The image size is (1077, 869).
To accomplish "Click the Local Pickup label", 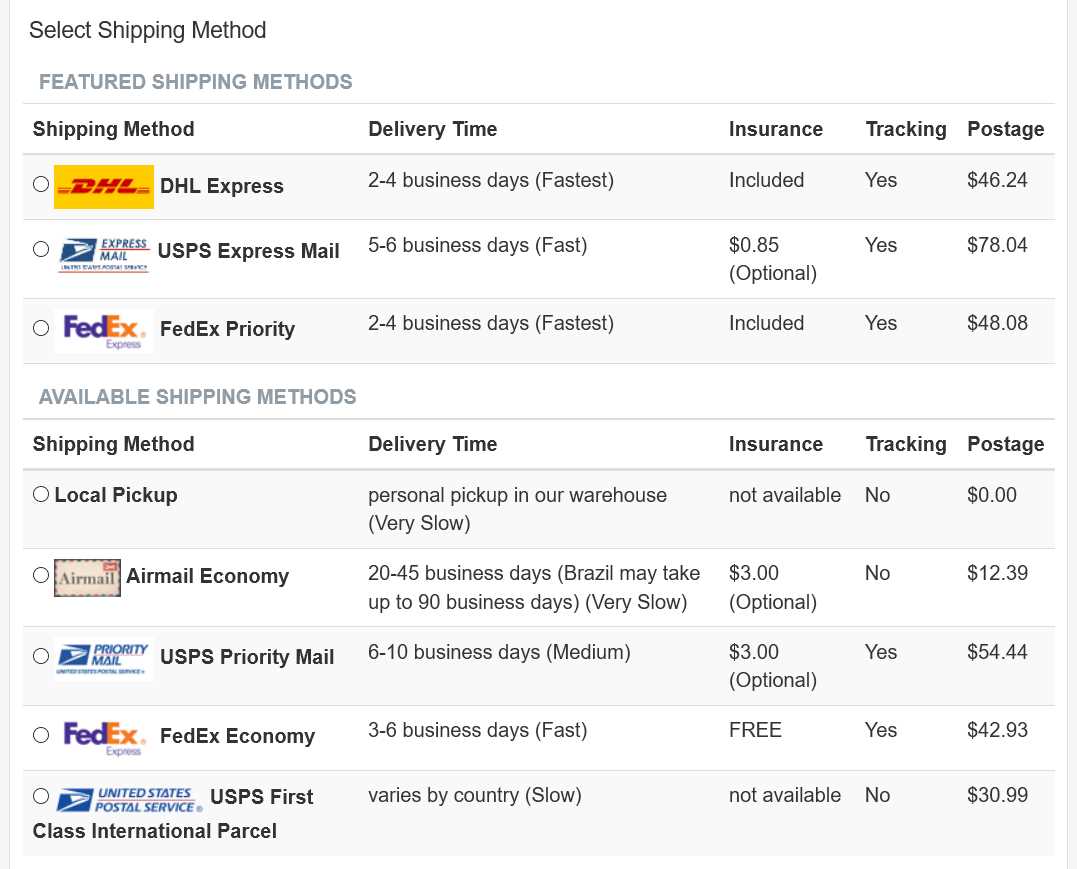I will [x=116, y=495].
